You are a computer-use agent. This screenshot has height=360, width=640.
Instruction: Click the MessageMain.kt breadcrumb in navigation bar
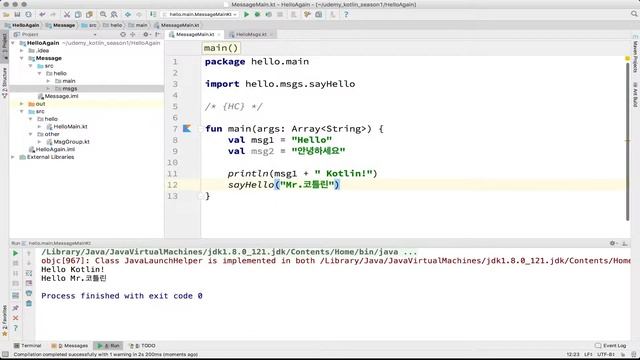[x=177, y=25]
